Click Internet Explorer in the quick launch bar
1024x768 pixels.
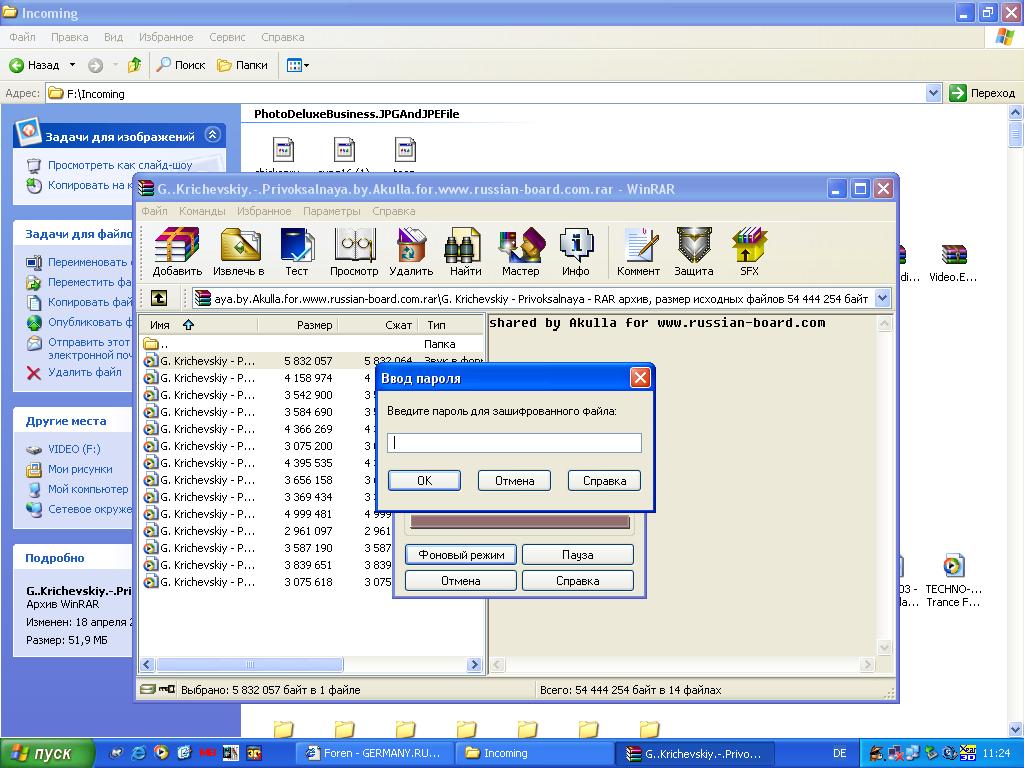[x=138, y=753]
